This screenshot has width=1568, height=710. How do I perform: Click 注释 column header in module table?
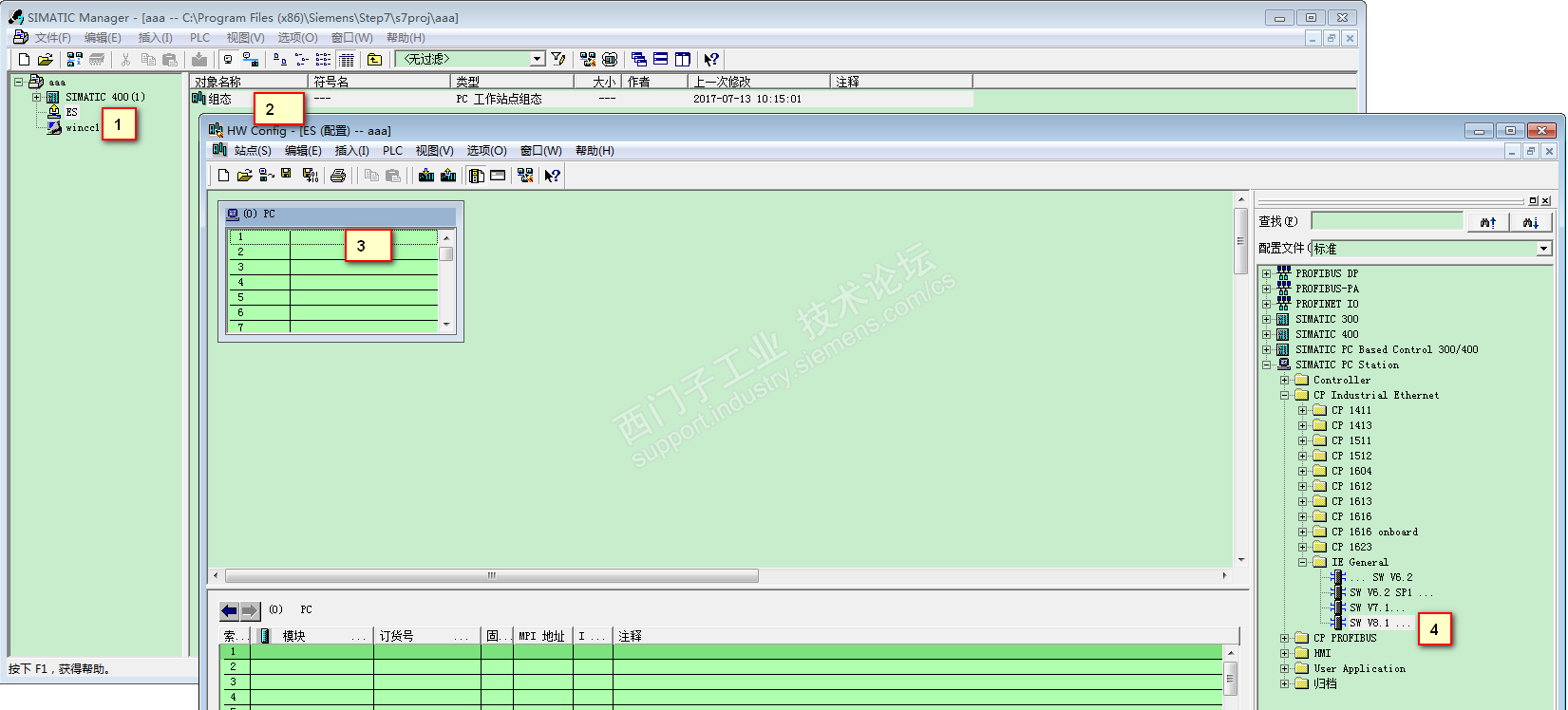pyautogui.click(x=926, y=636)
